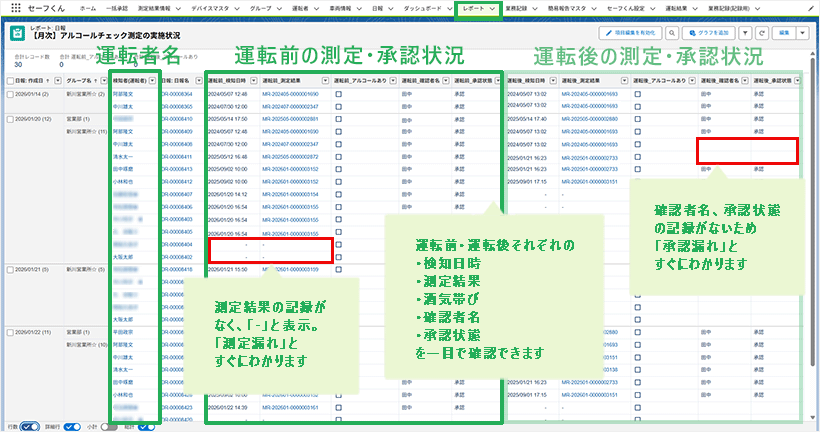Open the ダッシュボード tab
The image size is (820, 432).
click(x=422, y=8)
